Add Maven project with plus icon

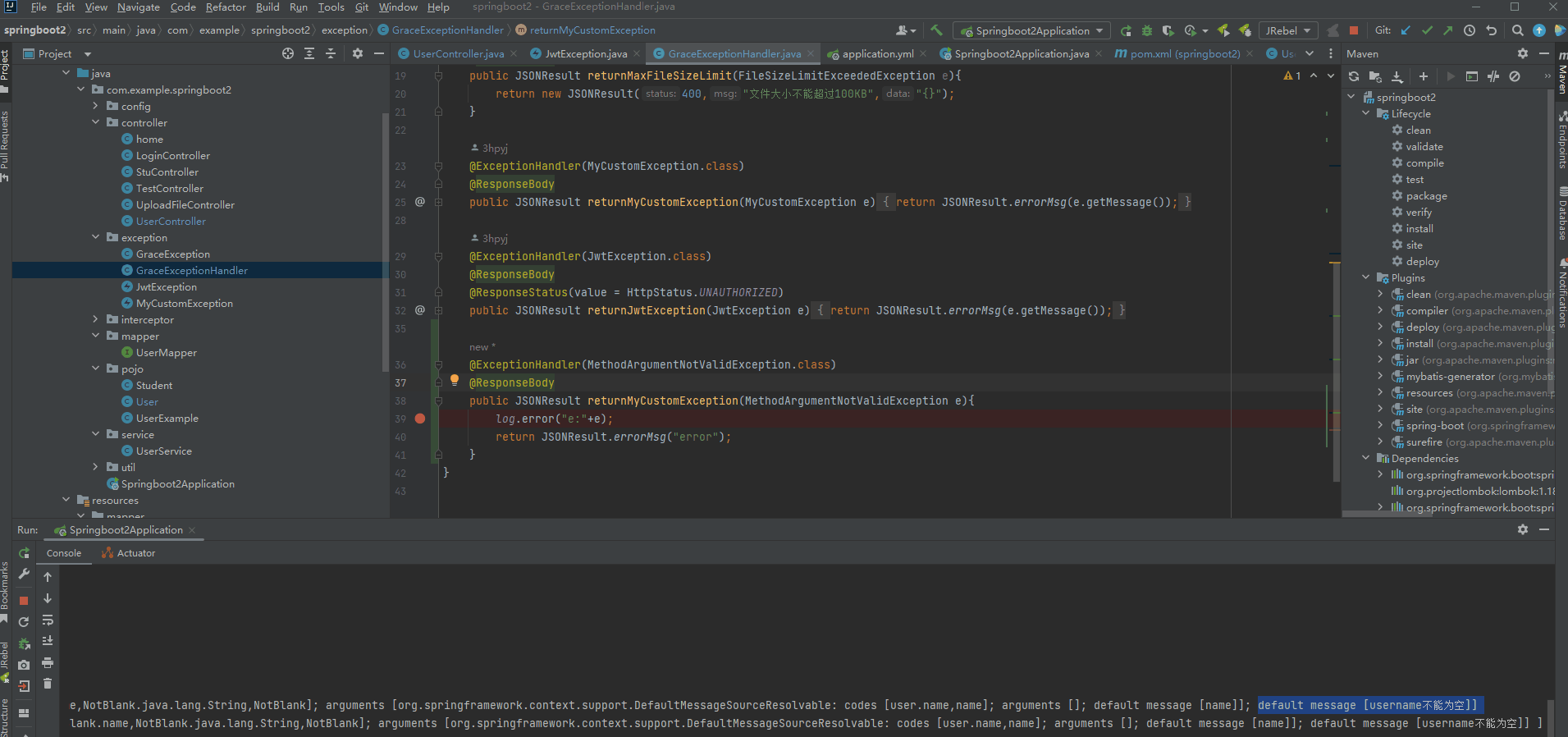tap(1424, 76)
